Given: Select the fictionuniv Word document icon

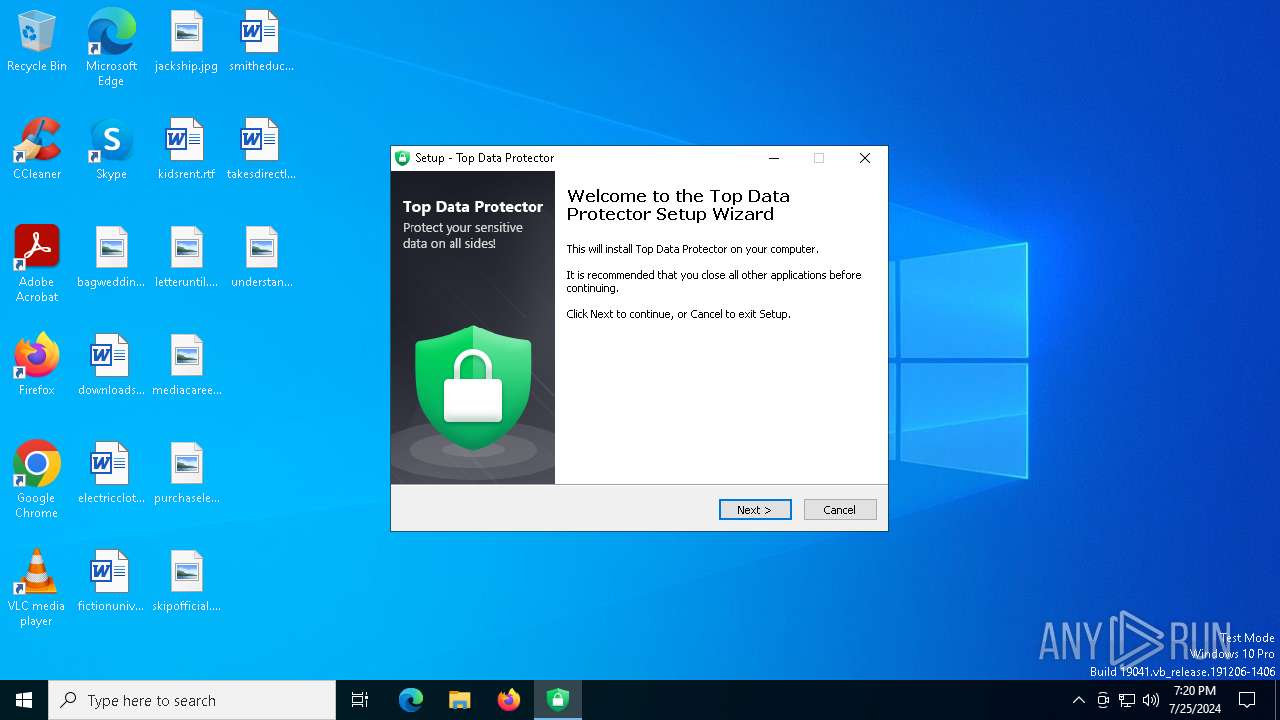Looking at the screenshot, I should pos(111,582).
